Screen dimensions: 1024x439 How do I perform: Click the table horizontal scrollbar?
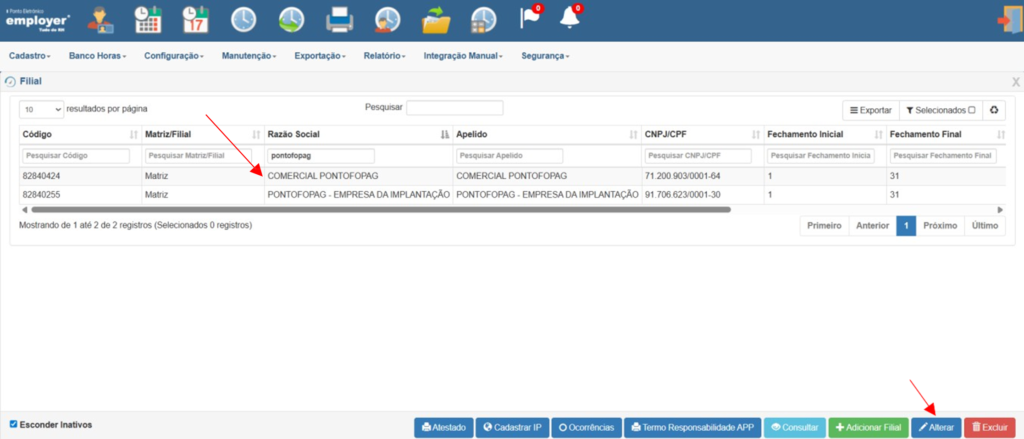tap(380, 210)
